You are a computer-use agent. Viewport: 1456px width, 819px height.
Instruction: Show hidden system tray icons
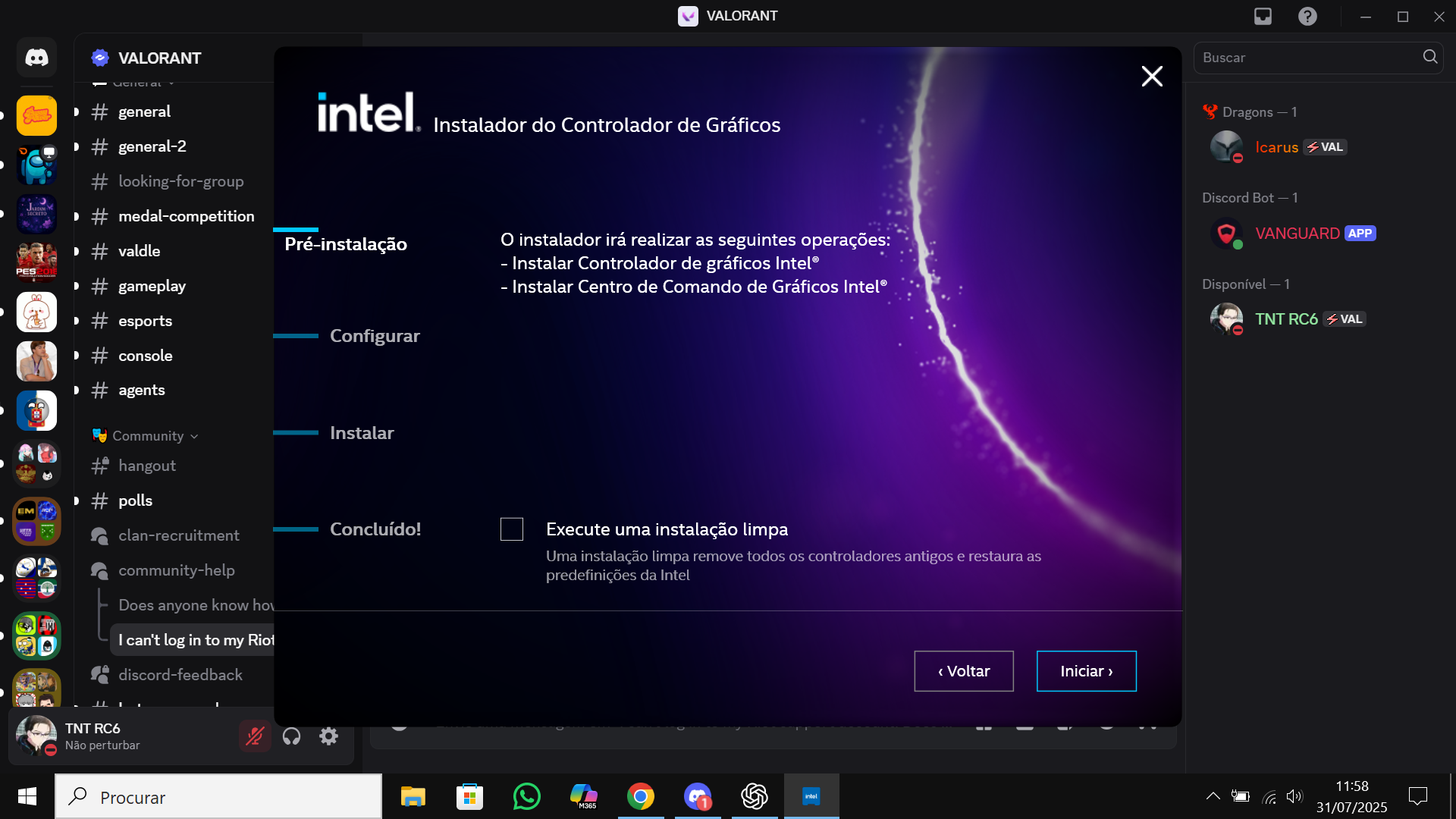click(1213, 796)
